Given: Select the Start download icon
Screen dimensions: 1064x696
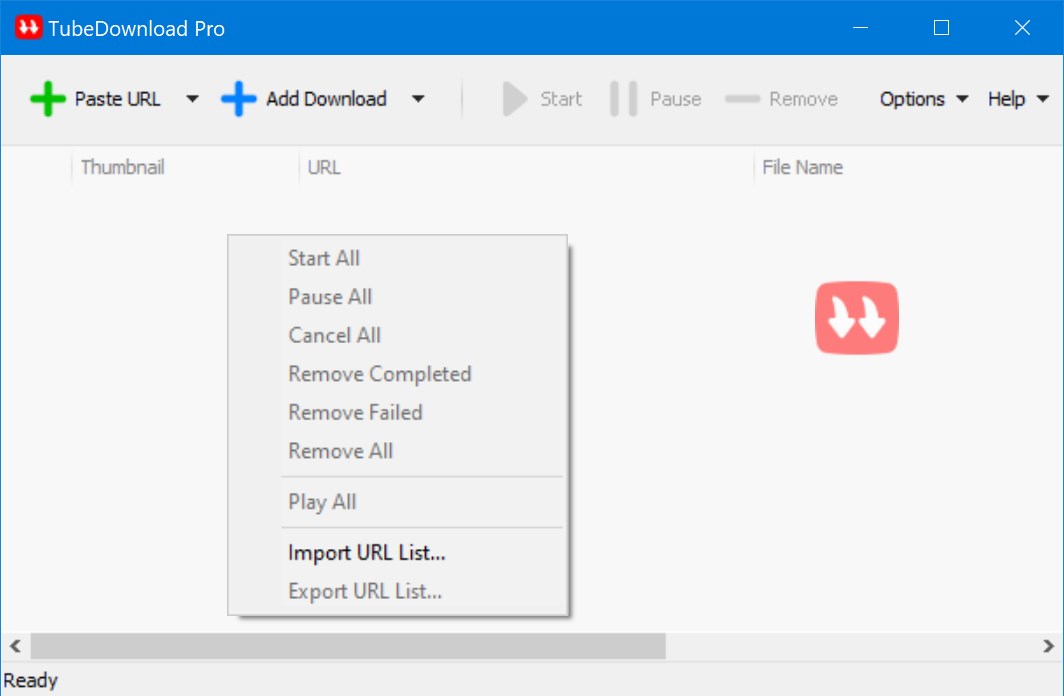Looking at the screenshot, I should pyautogui.click(x=515, y=98).
